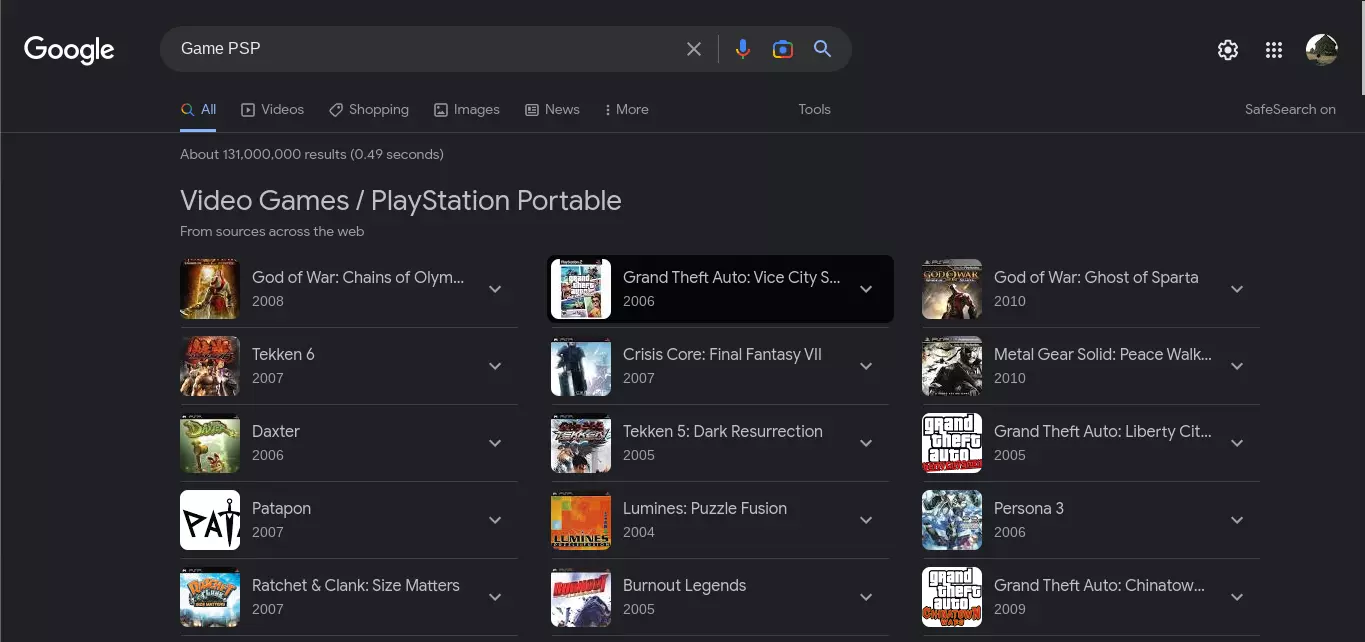Click the Burnout Legends game title
This screenshot has height=642, width=1365.
tap(684, 585)
